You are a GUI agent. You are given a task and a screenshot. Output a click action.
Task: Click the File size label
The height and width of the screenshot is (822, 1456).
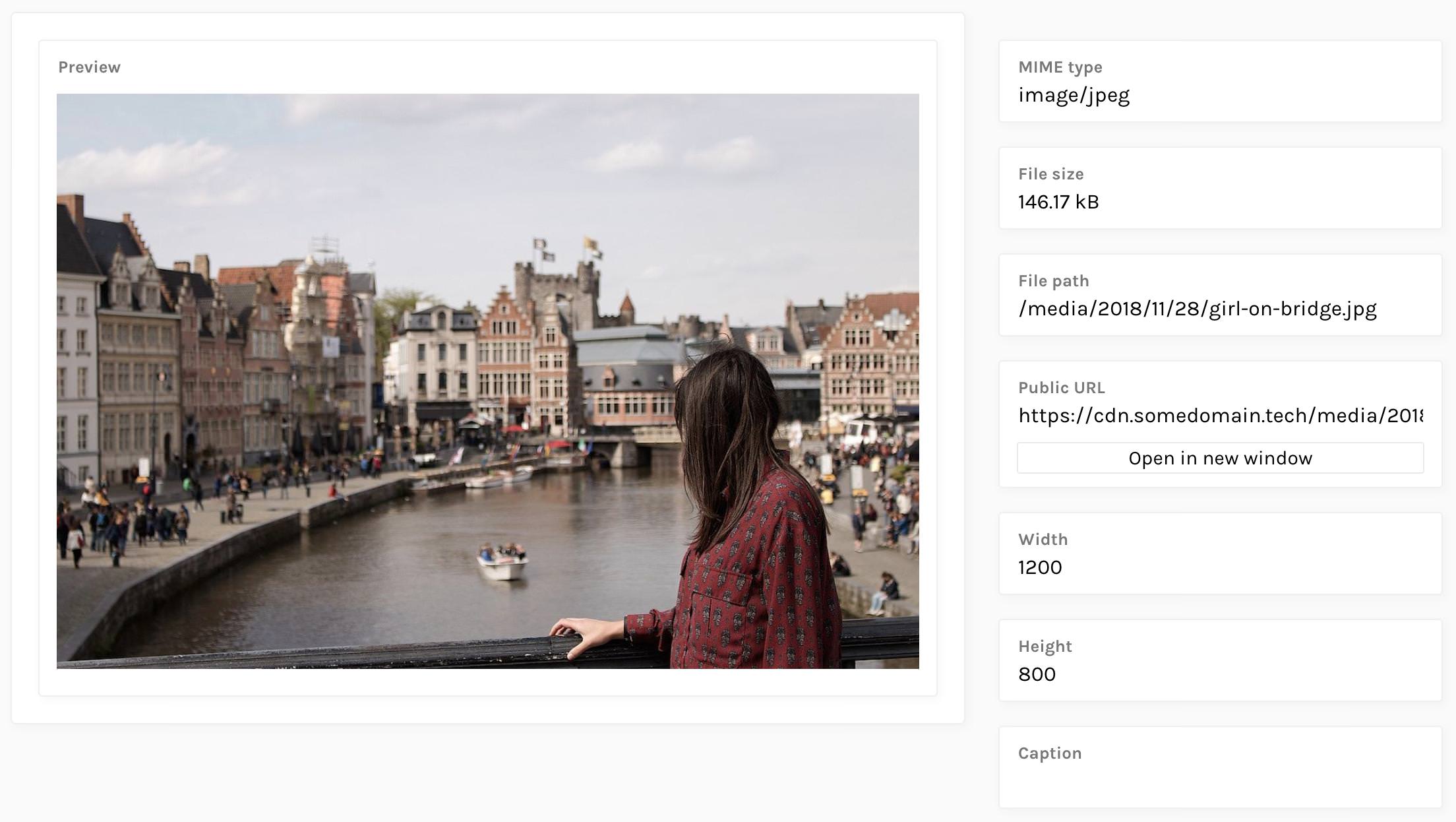click(x=1050, y=174)
